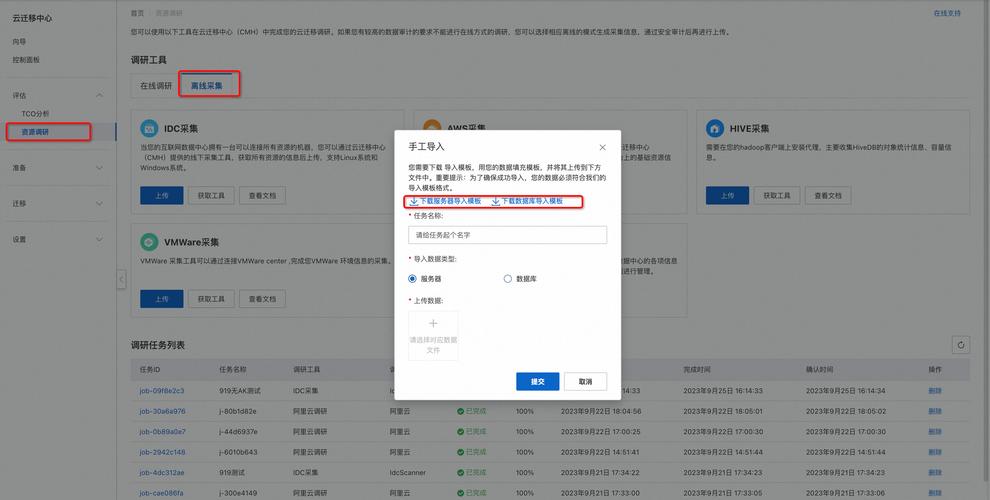Click the 提交 button in the dialog
Viewport: 990px width, 500px height.
pos(537,381)
